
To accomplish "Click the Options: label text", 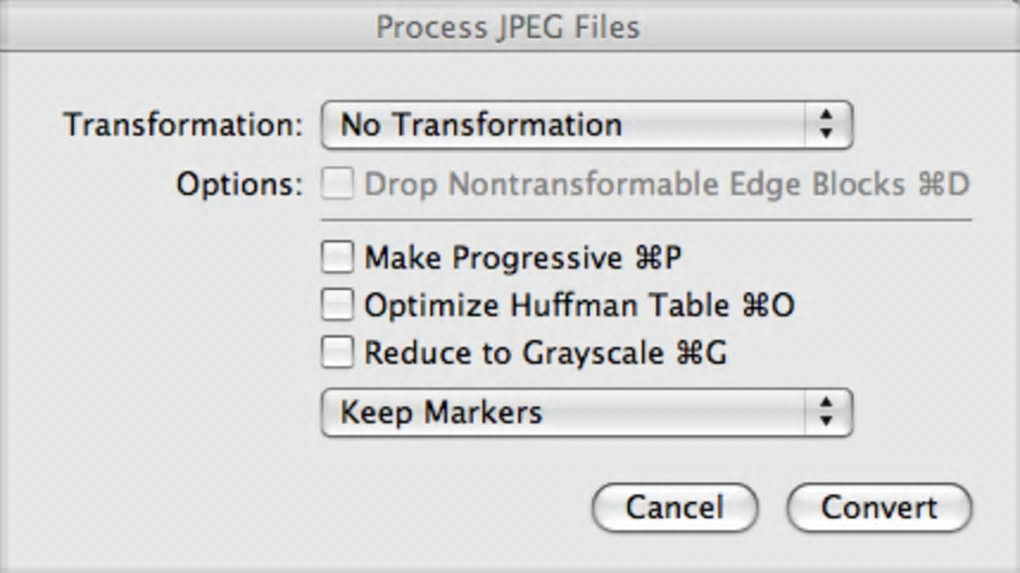I will 239,185.
